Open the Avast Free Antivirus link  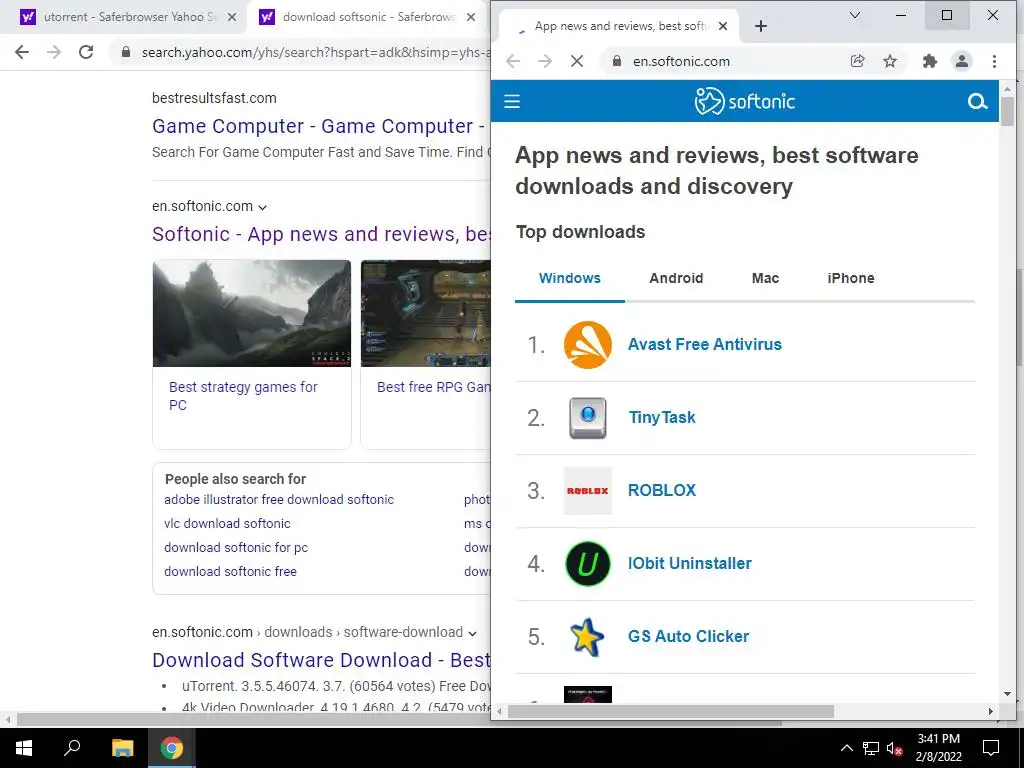705,345
